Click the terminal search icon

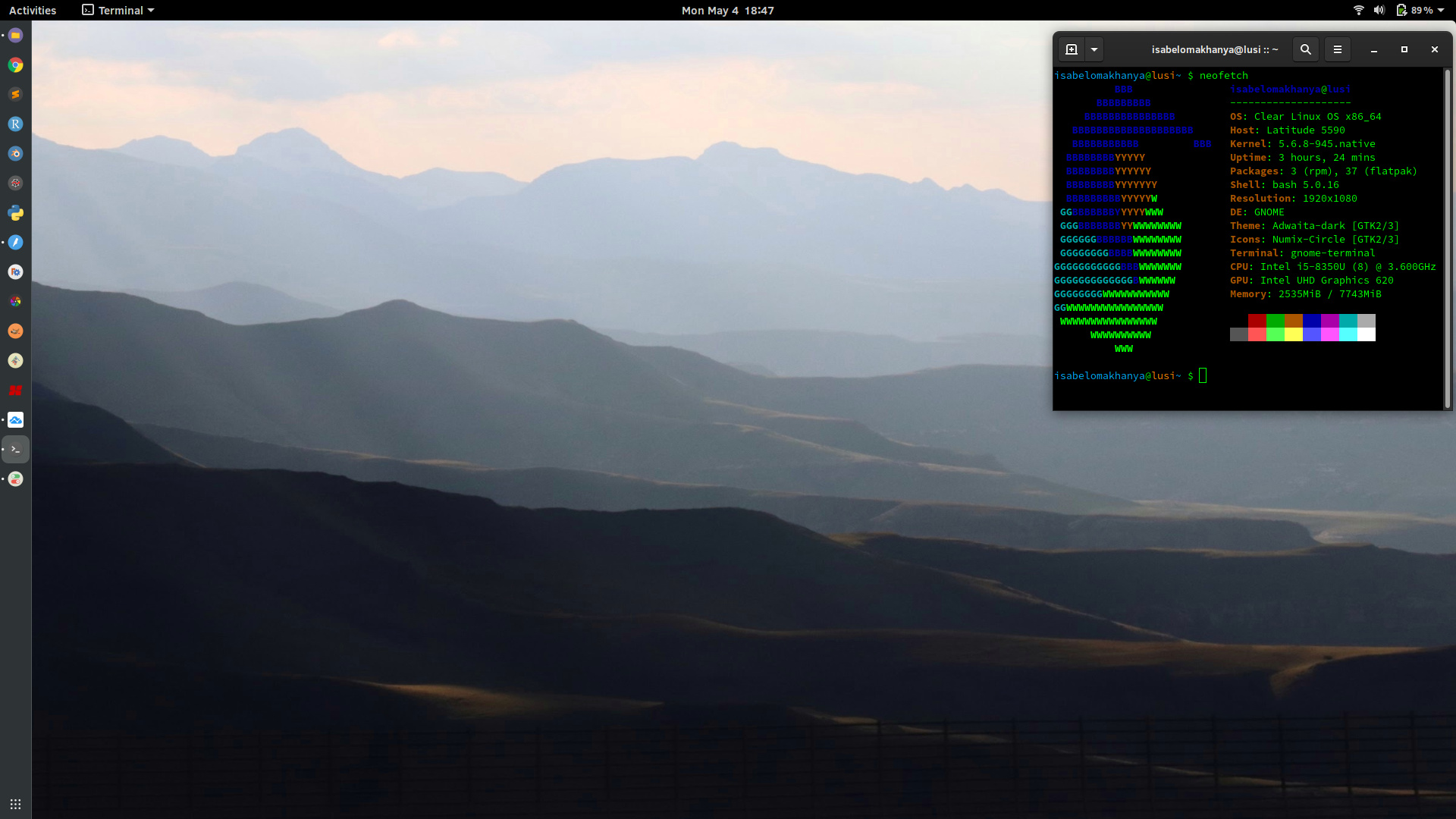point(1305,49)
